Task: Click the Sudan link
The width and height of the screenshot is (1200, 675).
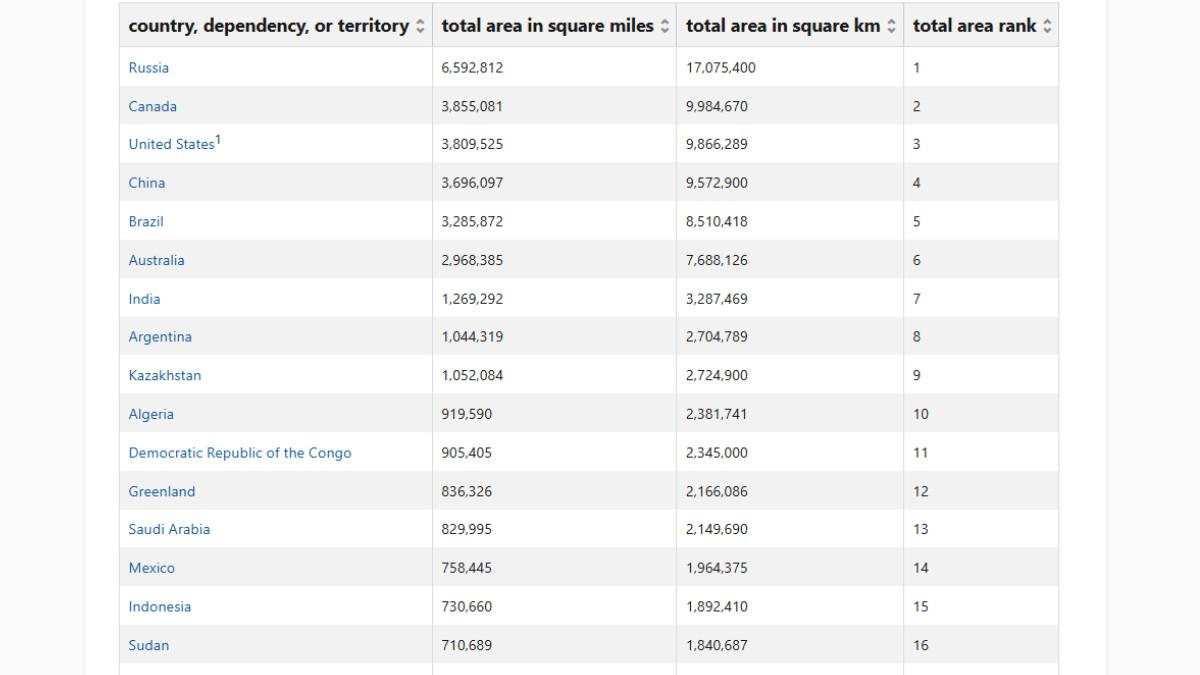Action: pyautogui.click(x=149, y=645)
